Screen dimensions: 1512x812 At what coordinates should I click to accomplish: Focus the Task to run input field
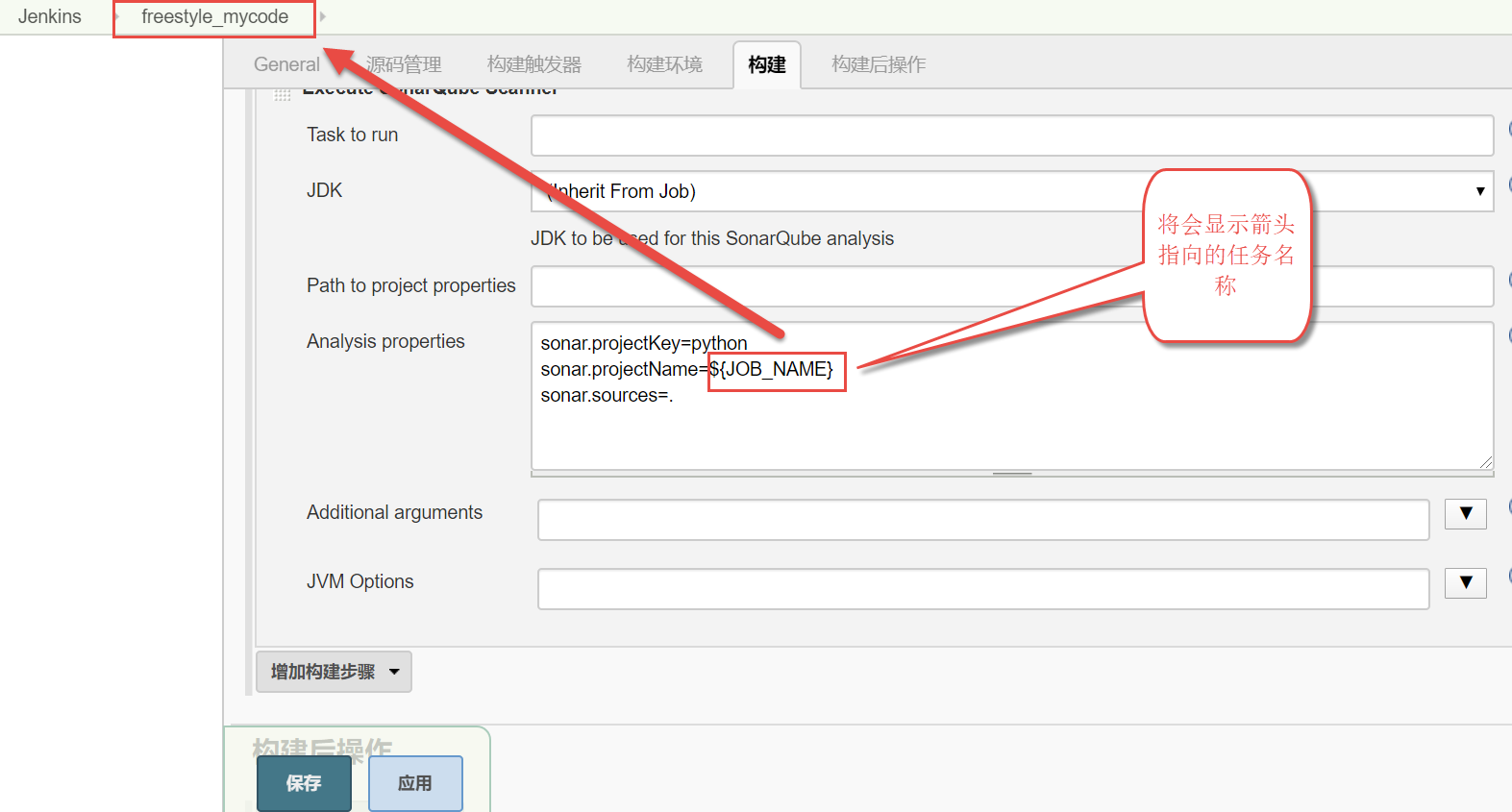coord(1011,135)
